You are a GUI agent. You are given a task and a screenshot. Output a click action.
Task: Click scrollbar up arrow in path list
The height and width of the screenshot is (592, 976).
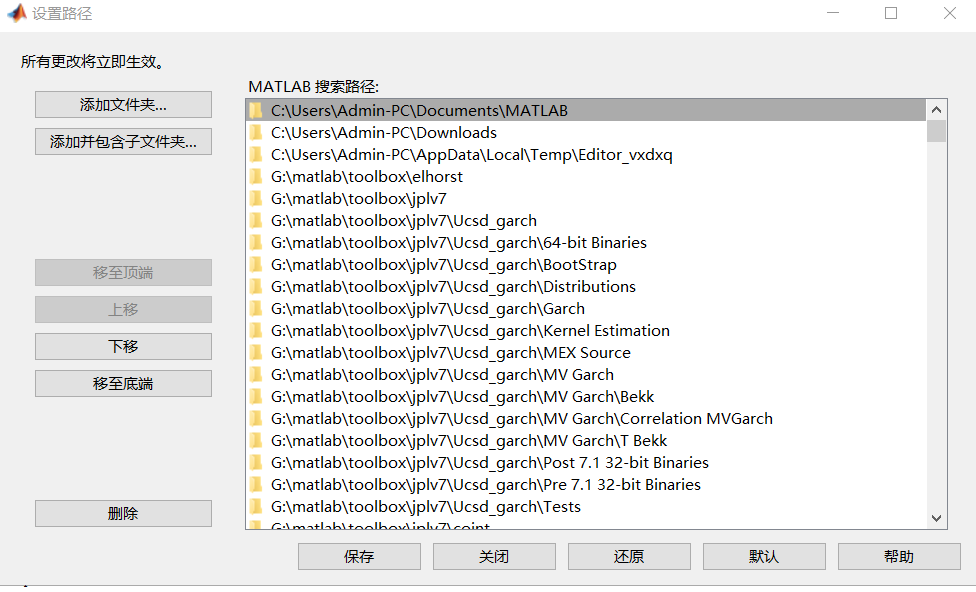(936, 110)
